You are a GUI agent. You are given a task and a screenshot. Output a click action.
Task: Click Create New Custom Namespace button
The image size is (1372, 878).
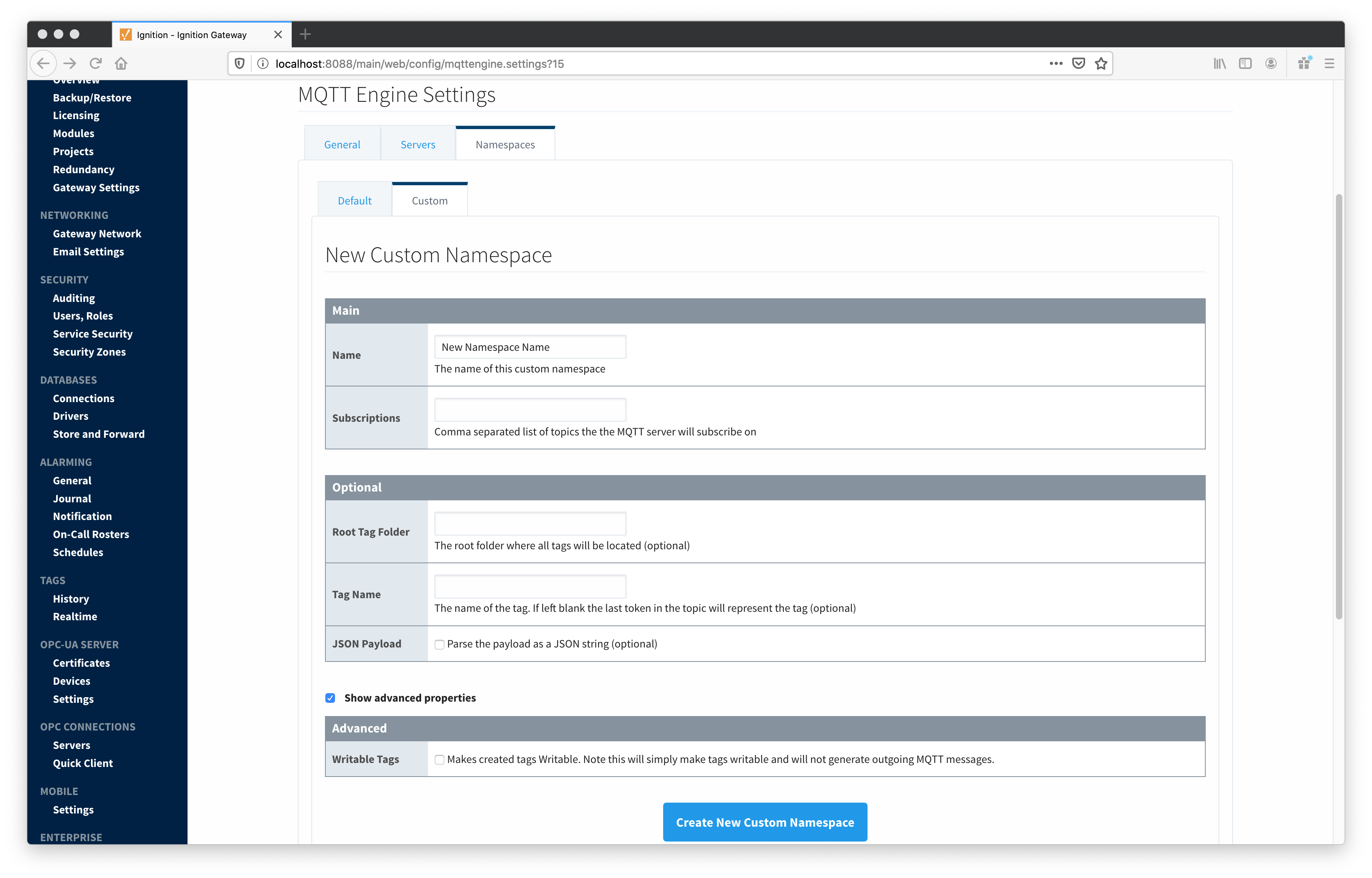click(765, 822)
